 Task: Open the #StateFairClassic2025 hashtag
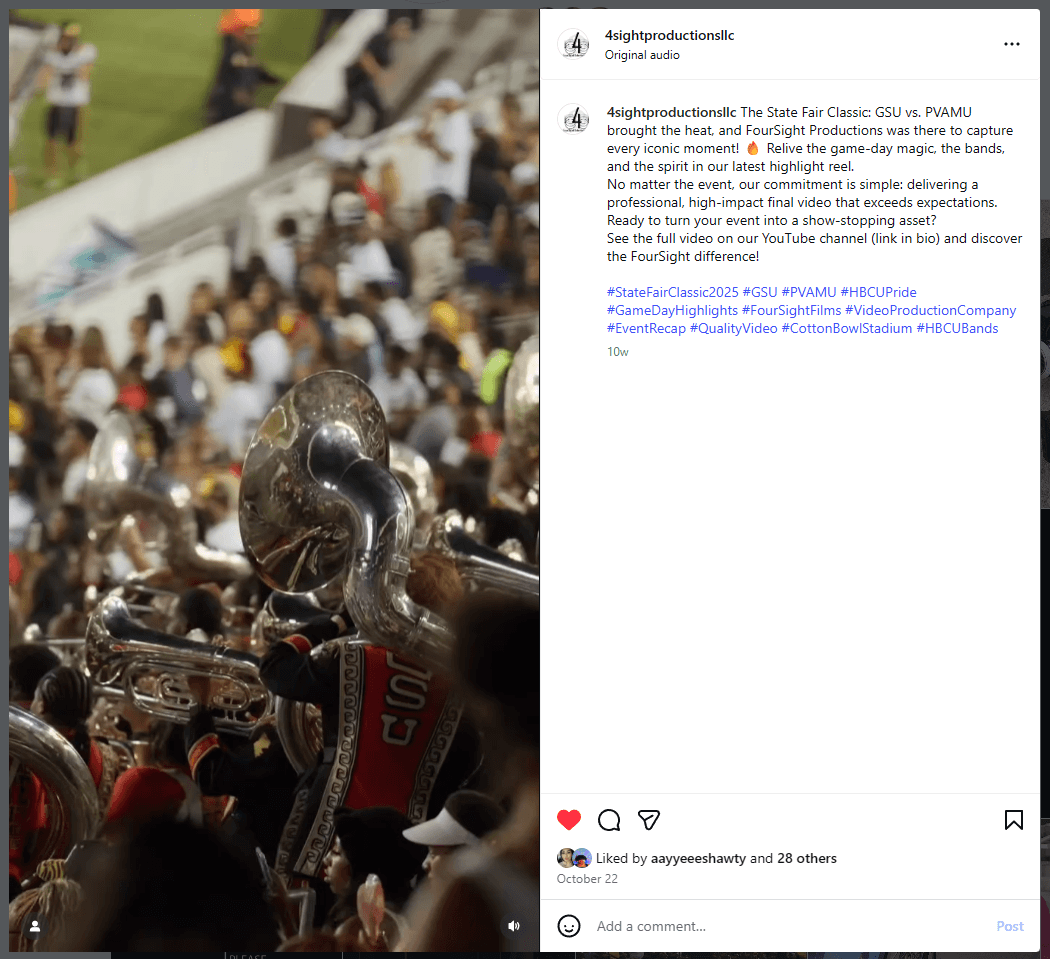[672, 292]
